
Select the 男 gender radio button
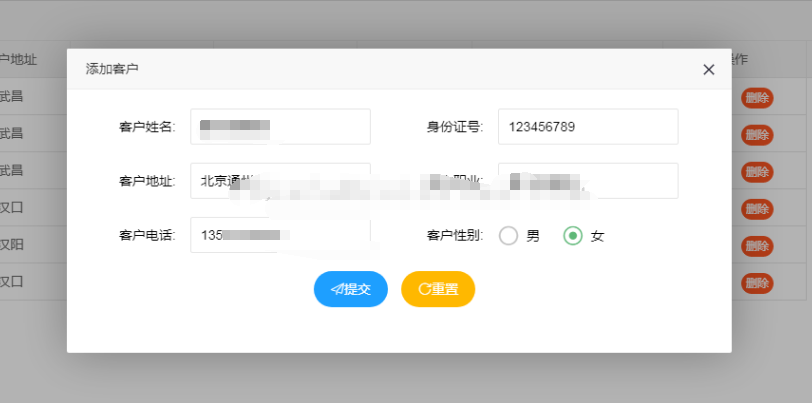[x=509, y=236]
